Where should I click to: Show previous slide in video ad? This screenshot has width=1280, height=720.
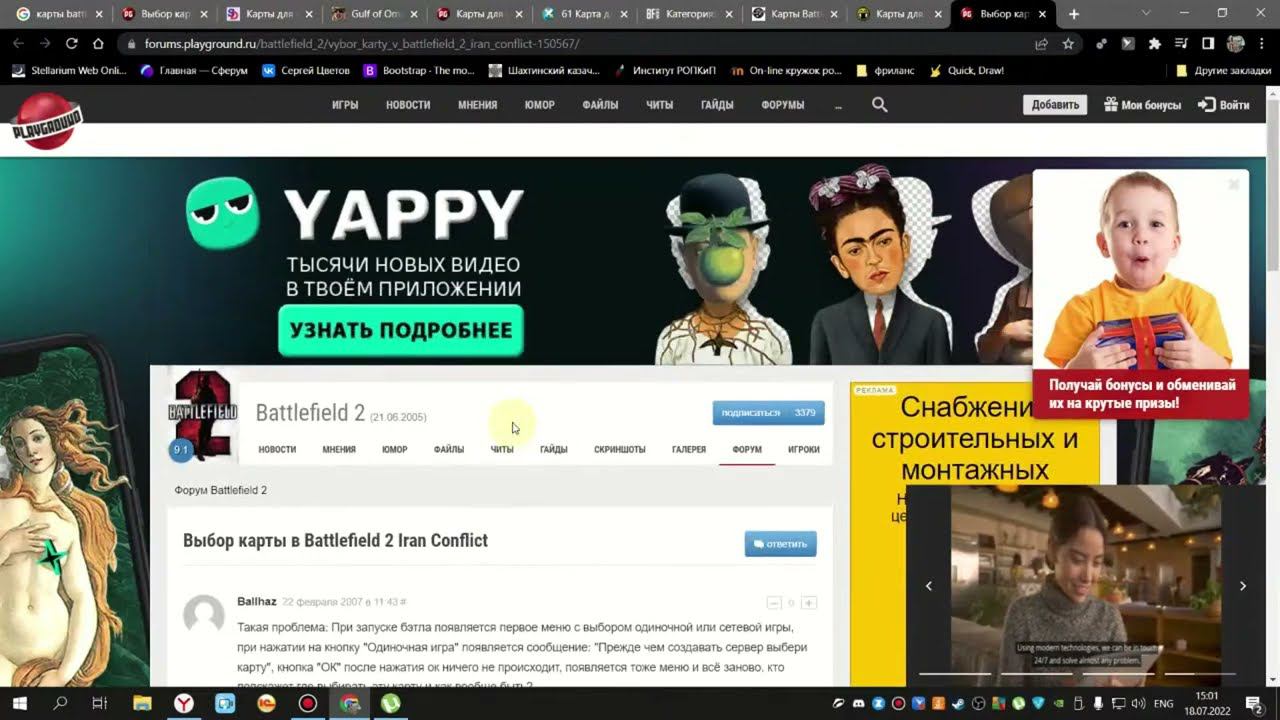[929, 586]
